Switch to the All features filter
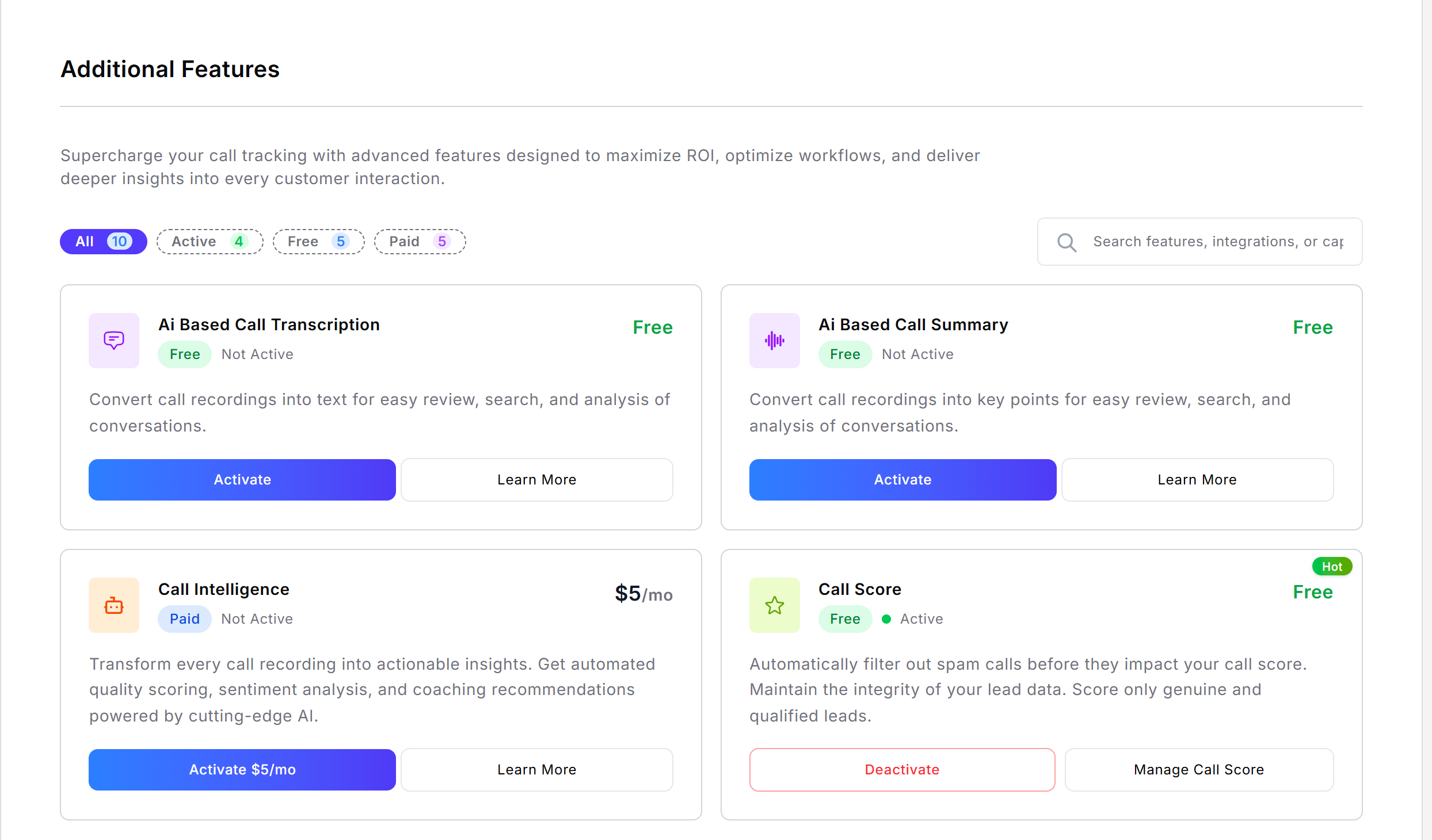1432x840 pixels. pos(103,241)
